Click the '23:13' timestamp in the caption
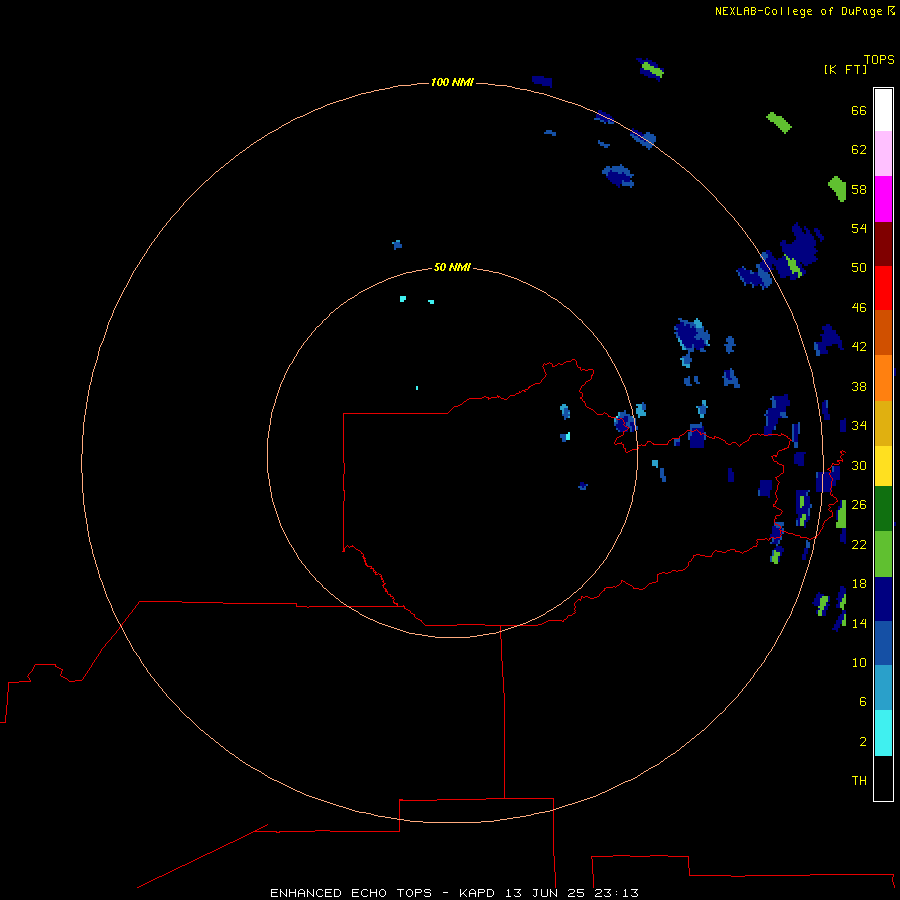The width and height of the screenshot is (900, 900). pyautogui.click(x=616, y=893)
